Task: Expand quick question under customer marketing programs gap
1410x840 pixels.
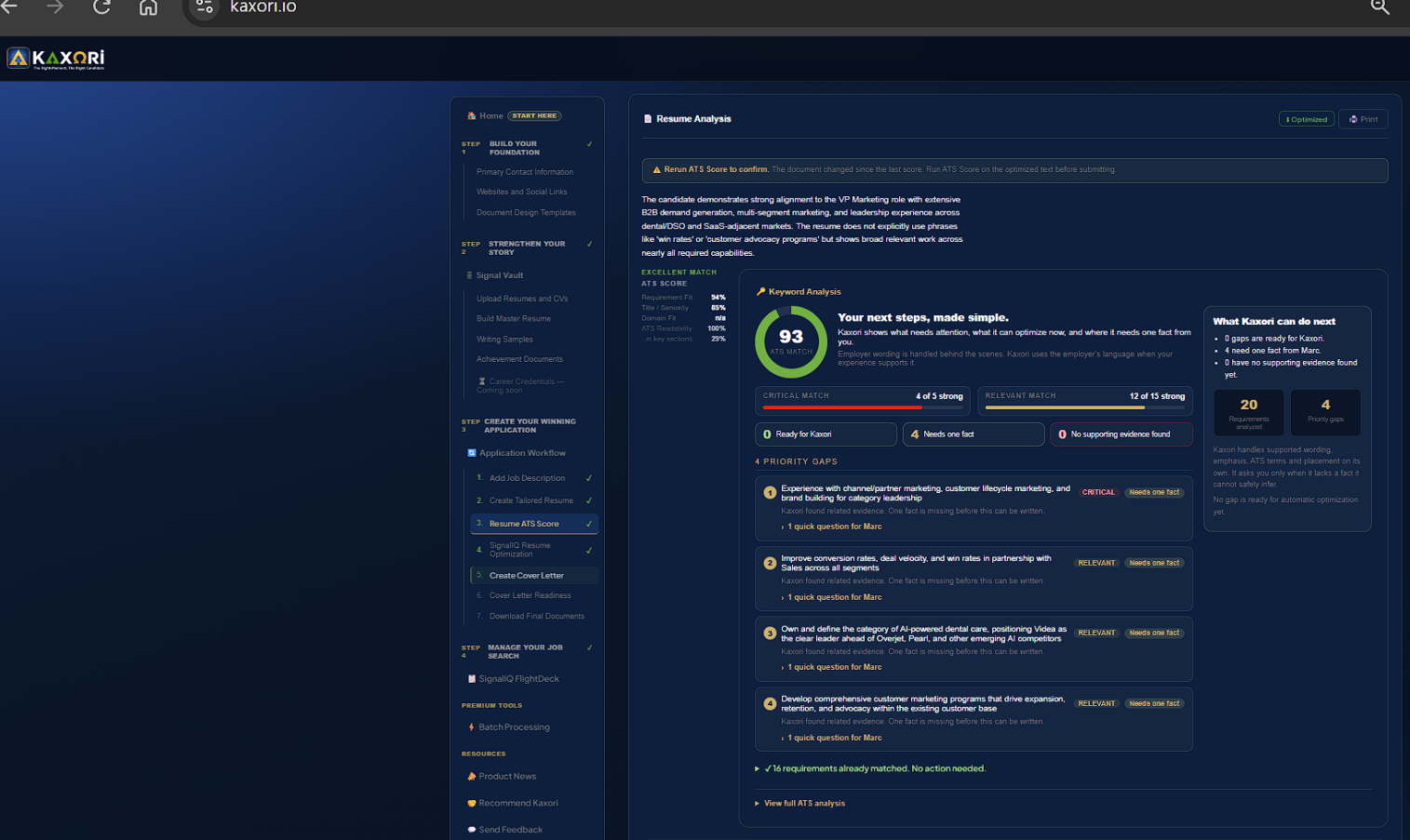Action: click(x=831, y=738)
